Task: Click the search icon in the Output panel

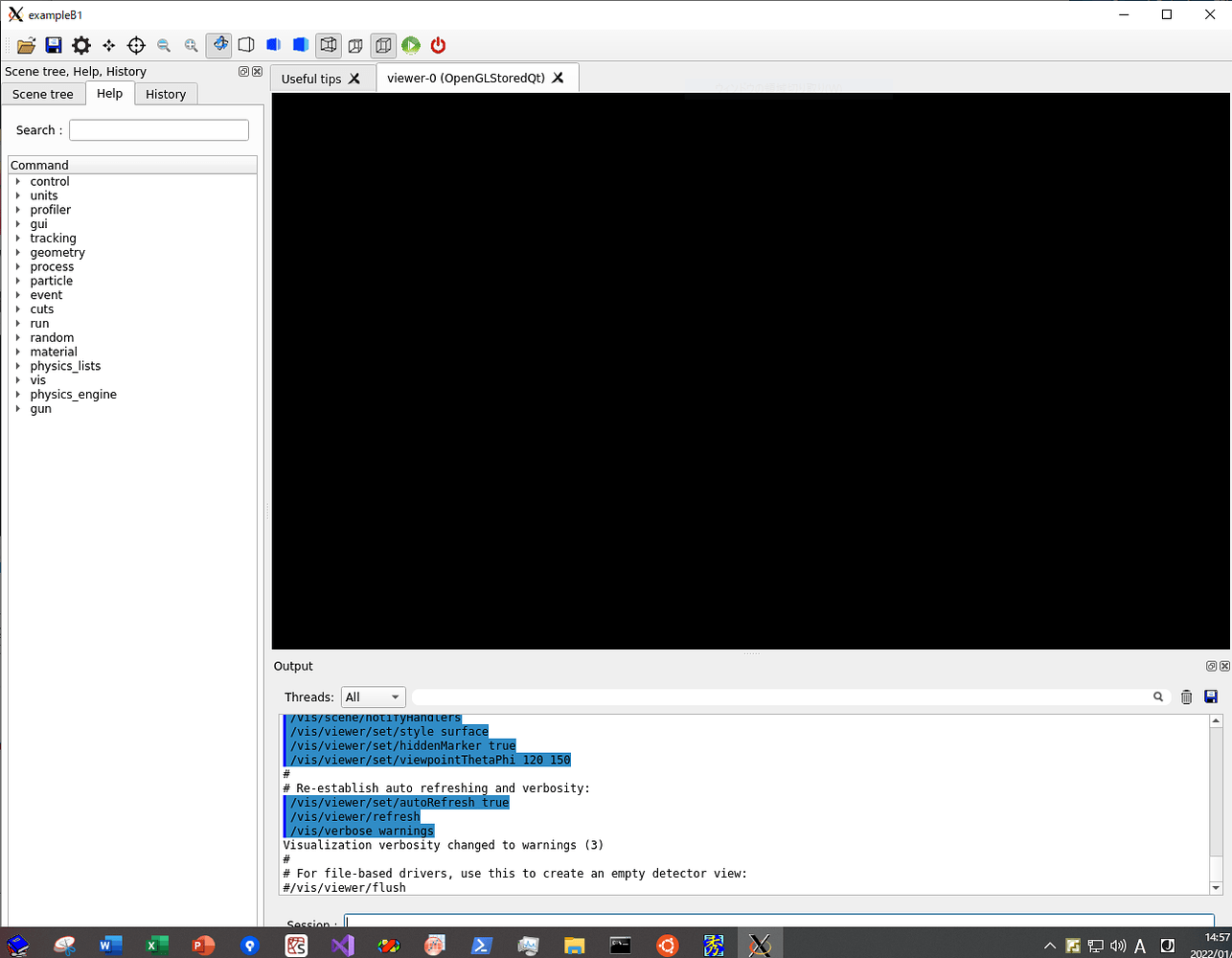Action: point(1158,696)
